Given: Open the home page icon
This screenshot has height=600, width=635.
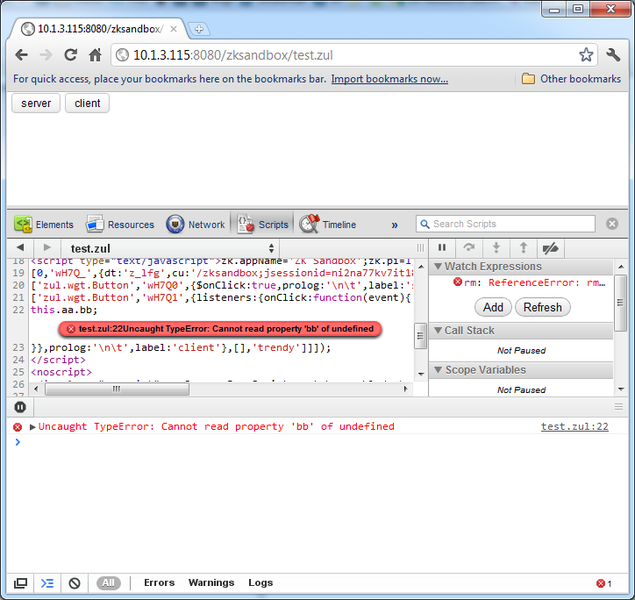Looking at the screenshot, I should coord(95,55).
